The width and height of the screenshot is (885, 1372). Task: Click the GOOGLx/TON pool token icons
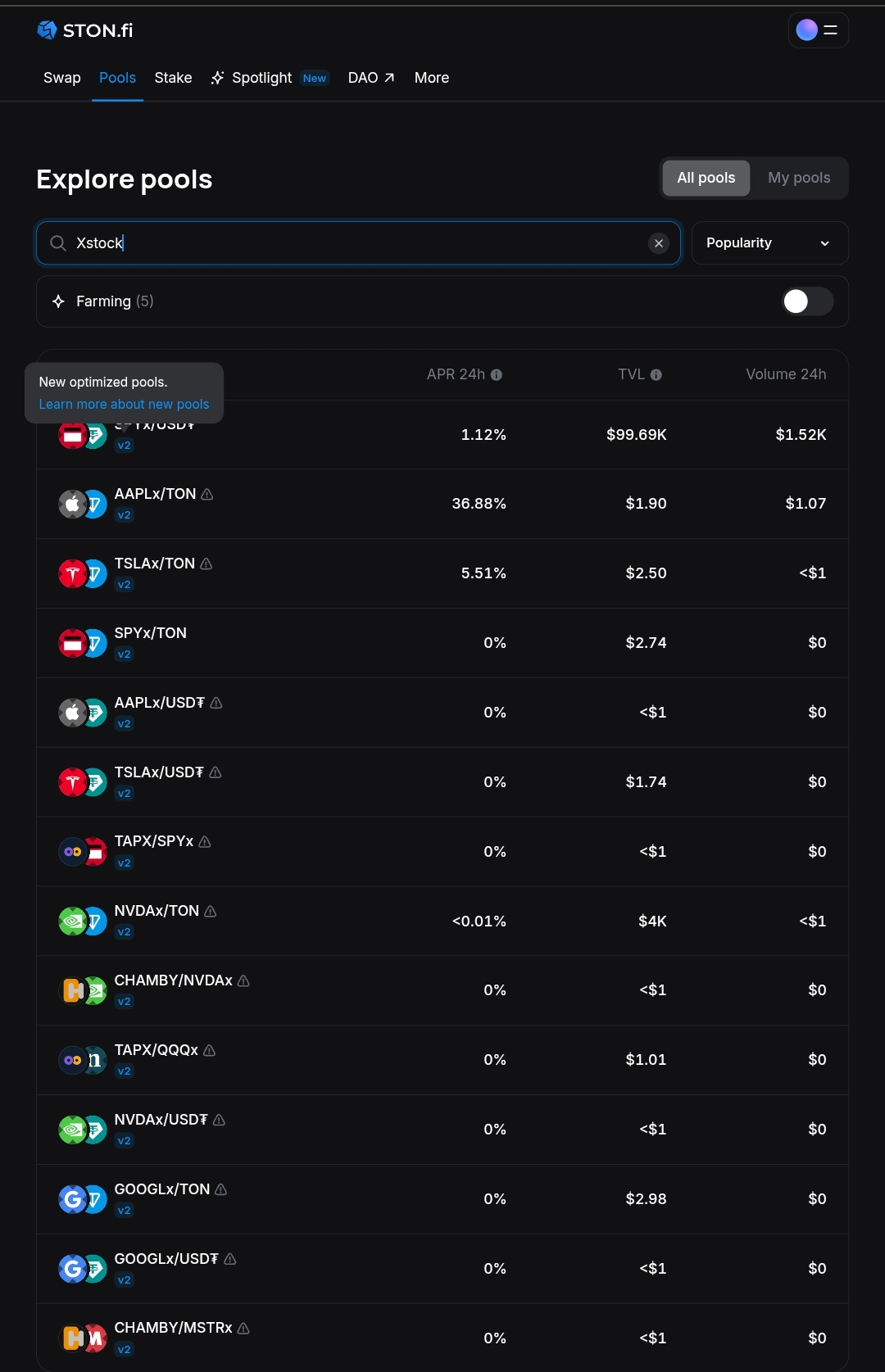click(83, 1199)
